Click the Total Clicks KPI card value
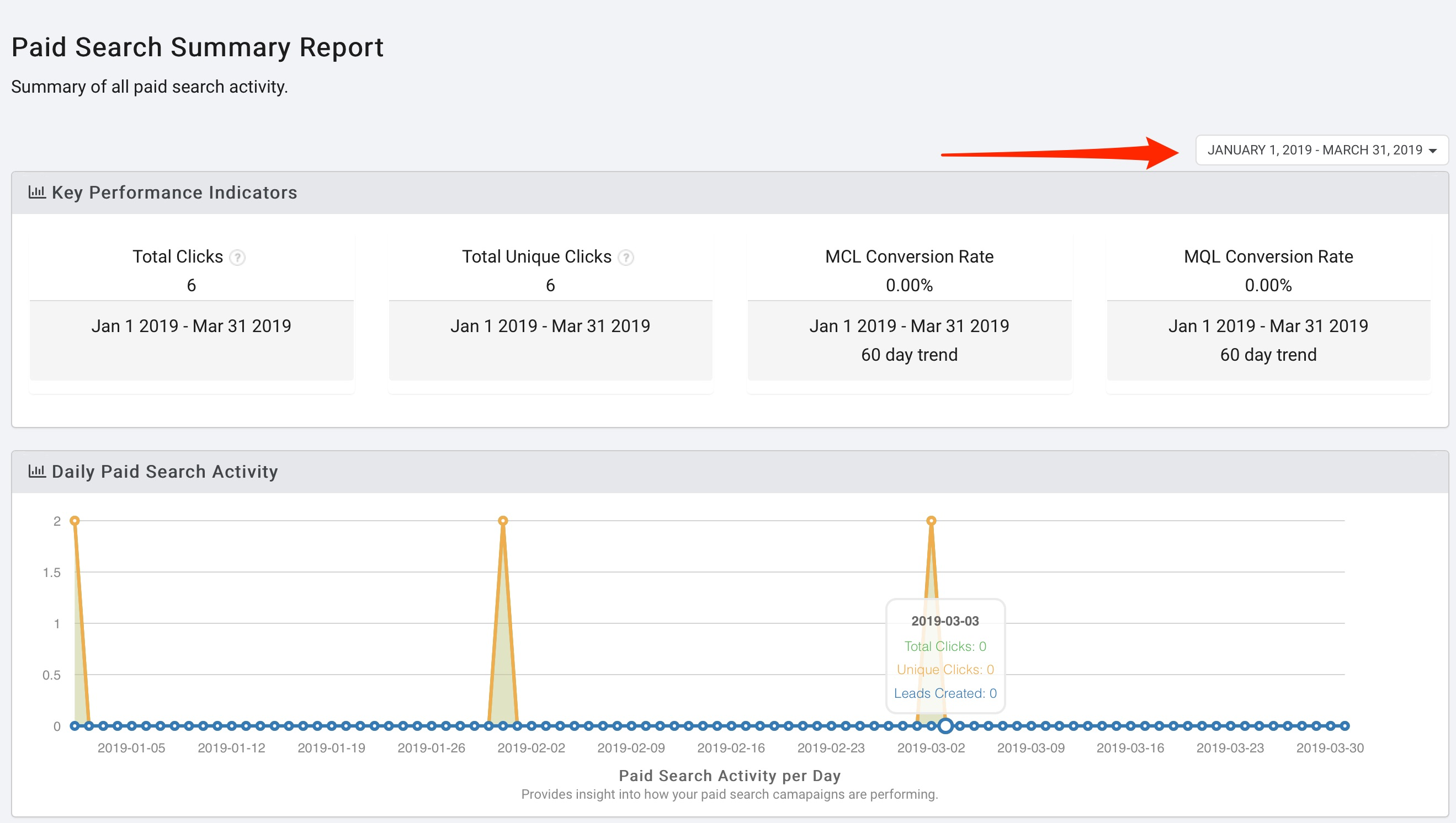This screenshot has height=823, width=1456. coord(191,285)
